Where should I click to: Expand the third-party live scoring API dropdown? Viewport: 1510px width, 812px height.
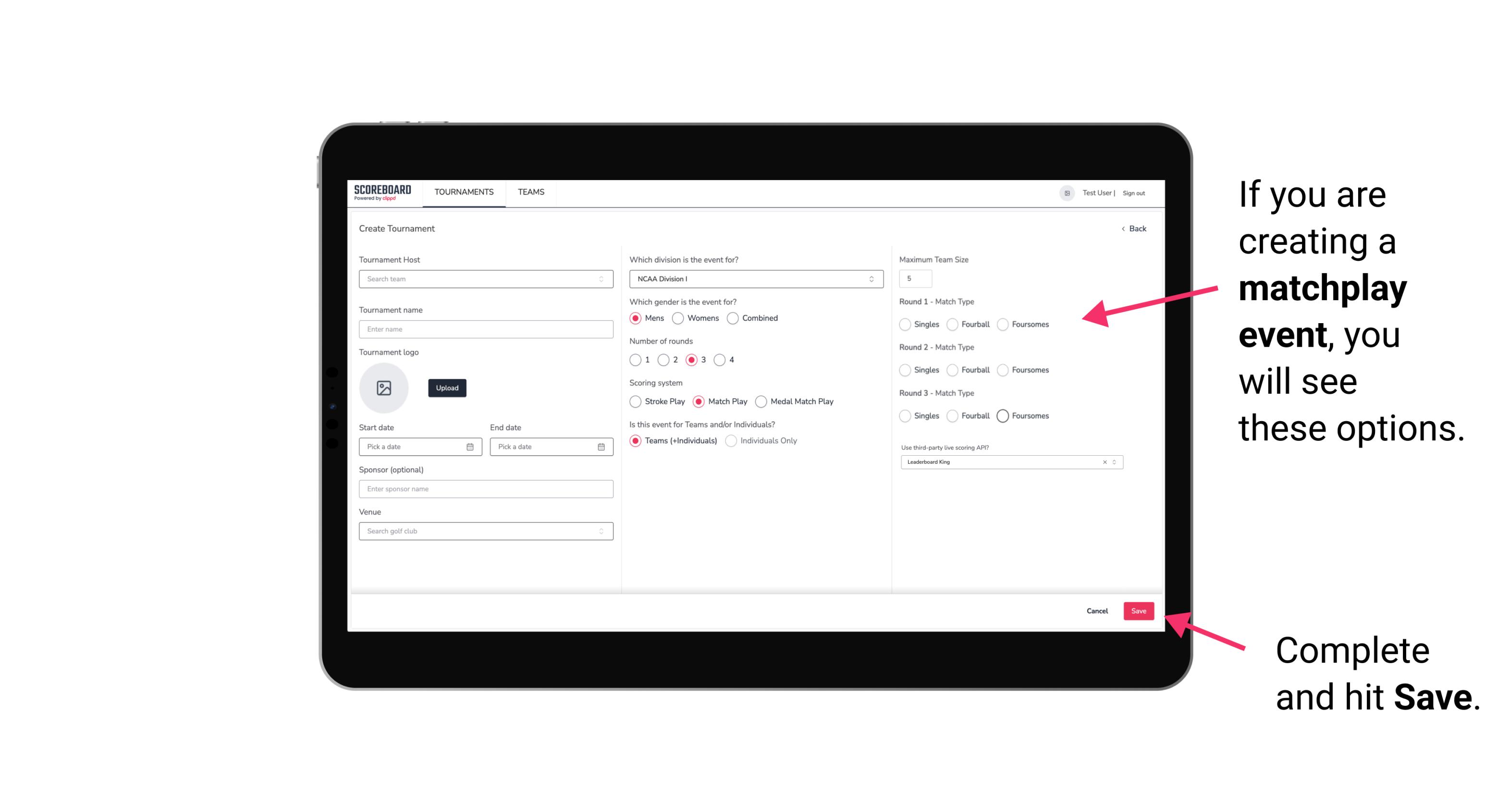1113,462
